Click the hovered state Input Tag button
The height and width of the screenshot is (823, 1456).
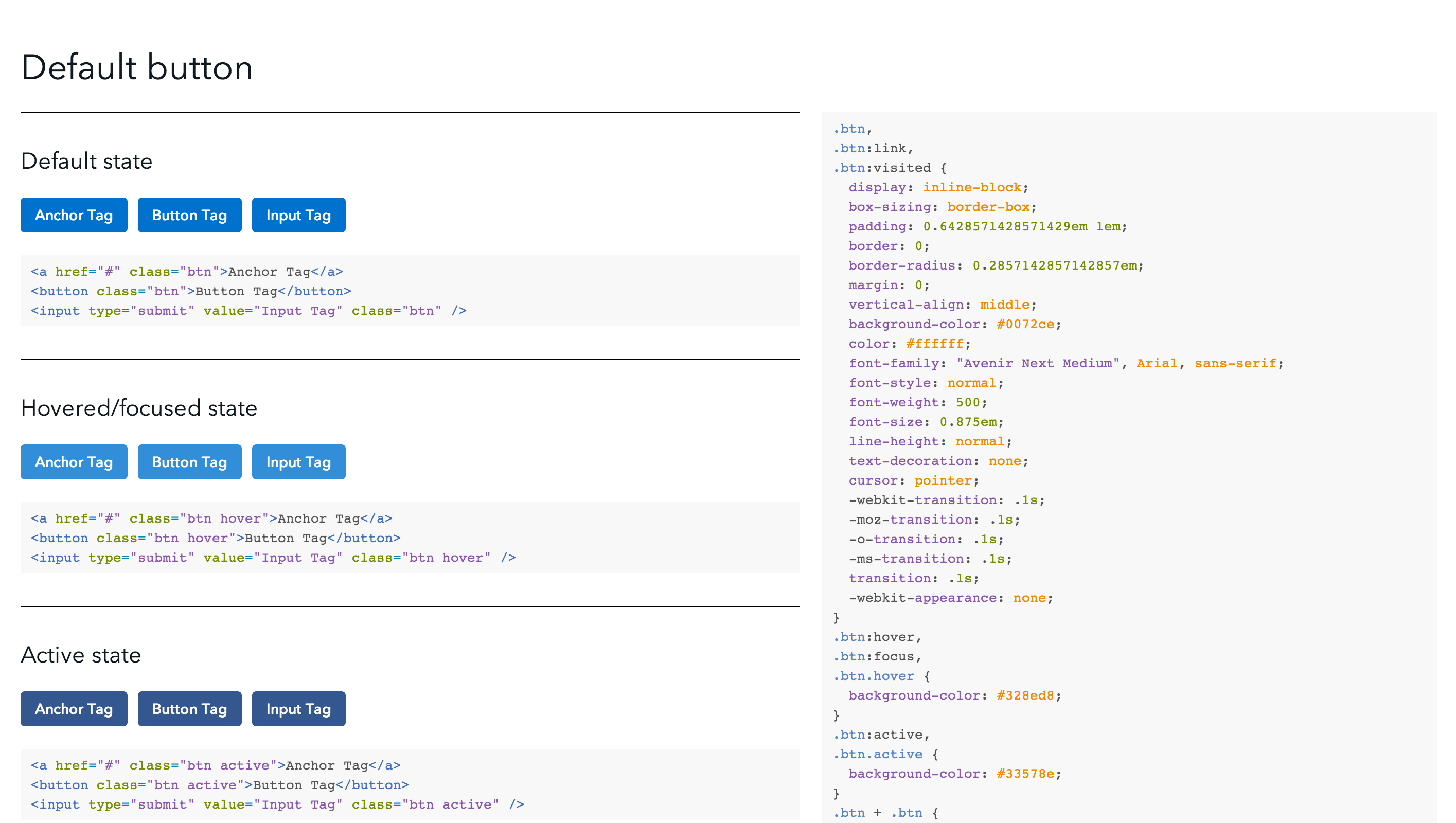coord(298,462)
